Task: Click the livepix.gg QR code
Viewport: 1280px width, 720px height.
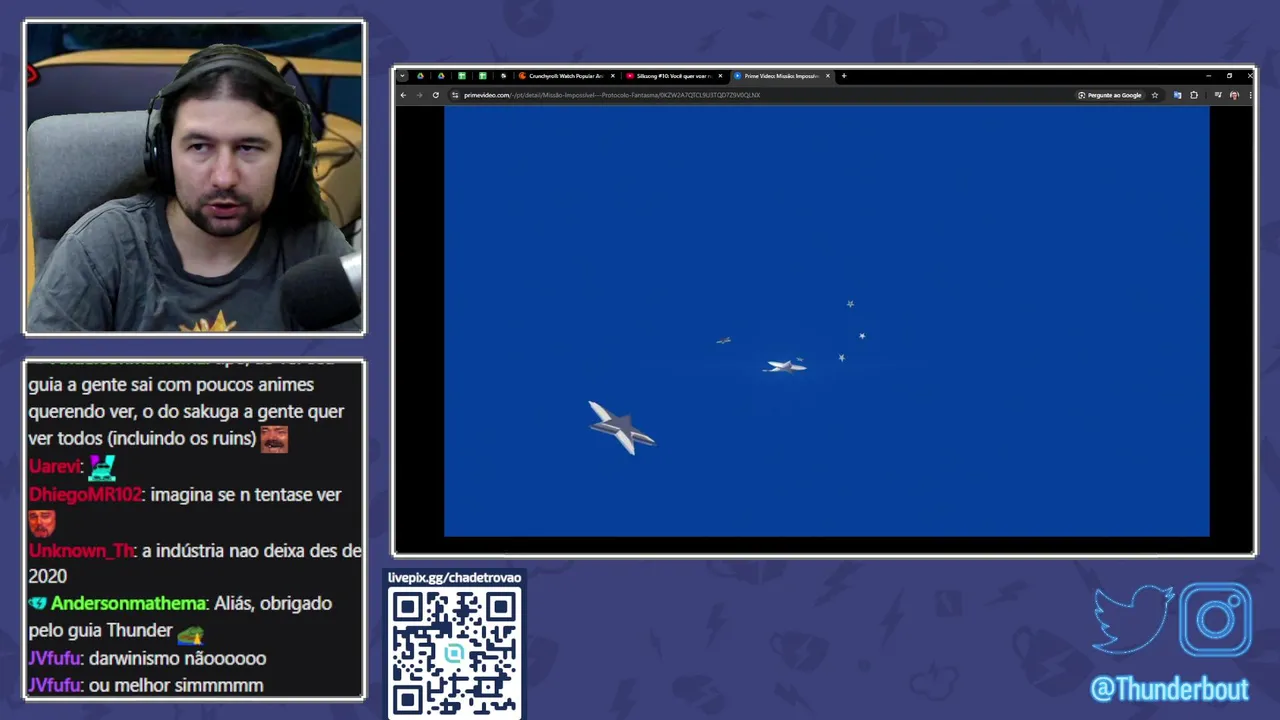Action: [454, 652]
